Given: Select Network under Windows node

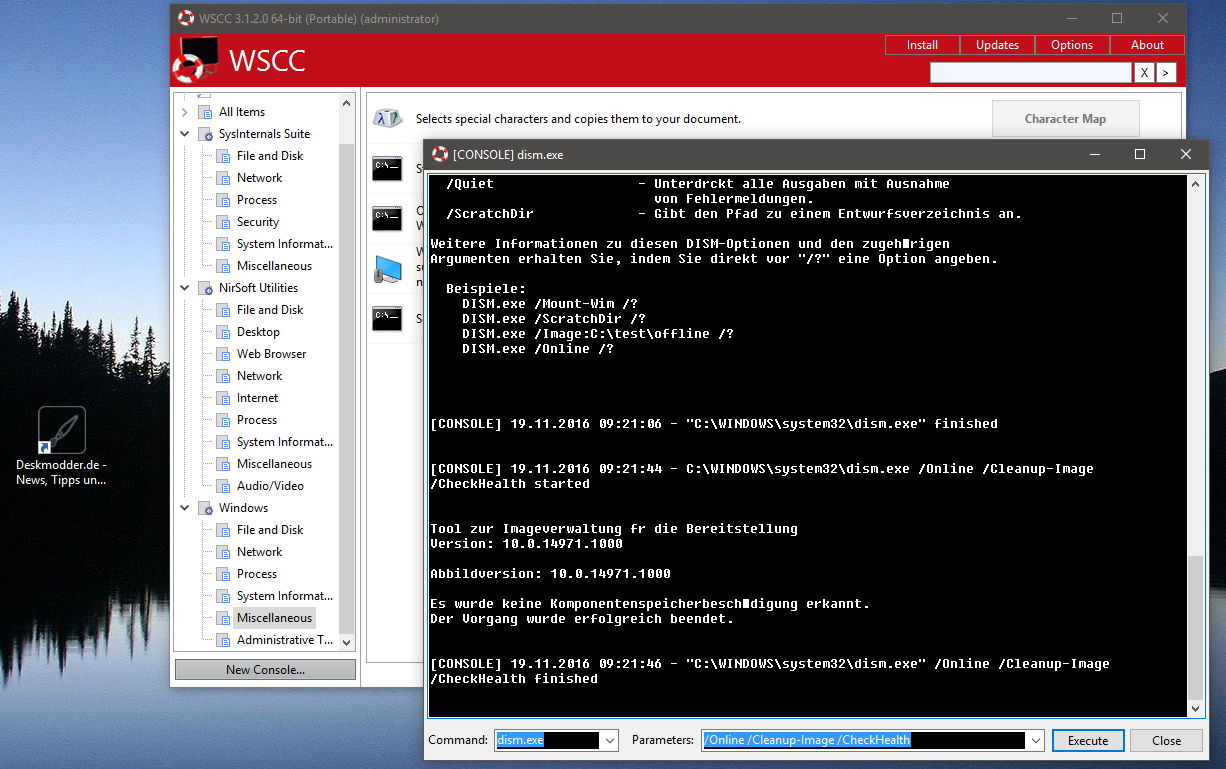Looking at the screenshot, I should (260, 552).
